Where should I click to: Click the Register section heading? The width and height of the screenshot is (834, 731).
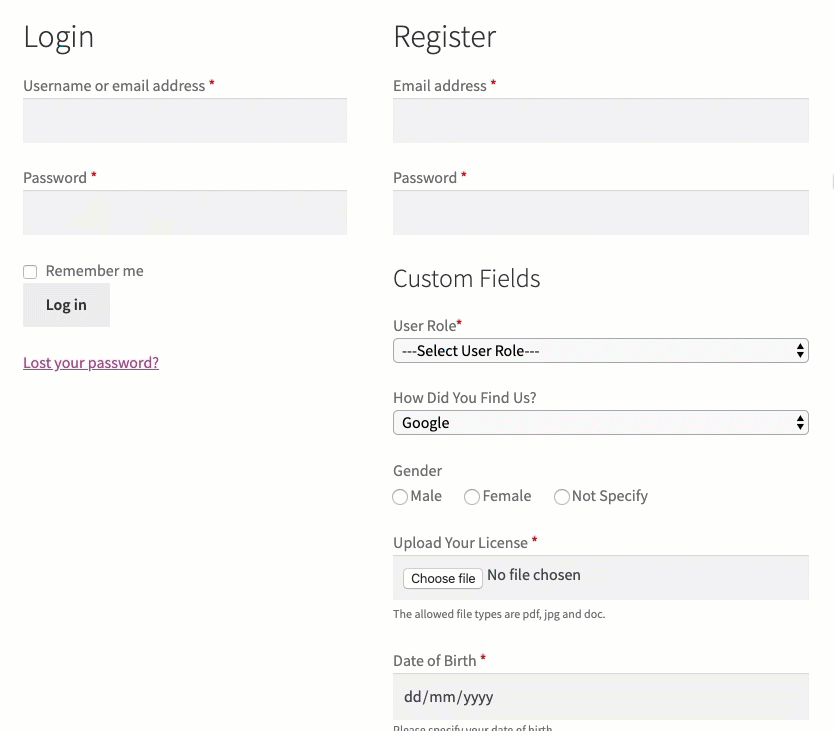tap(444, 36)
